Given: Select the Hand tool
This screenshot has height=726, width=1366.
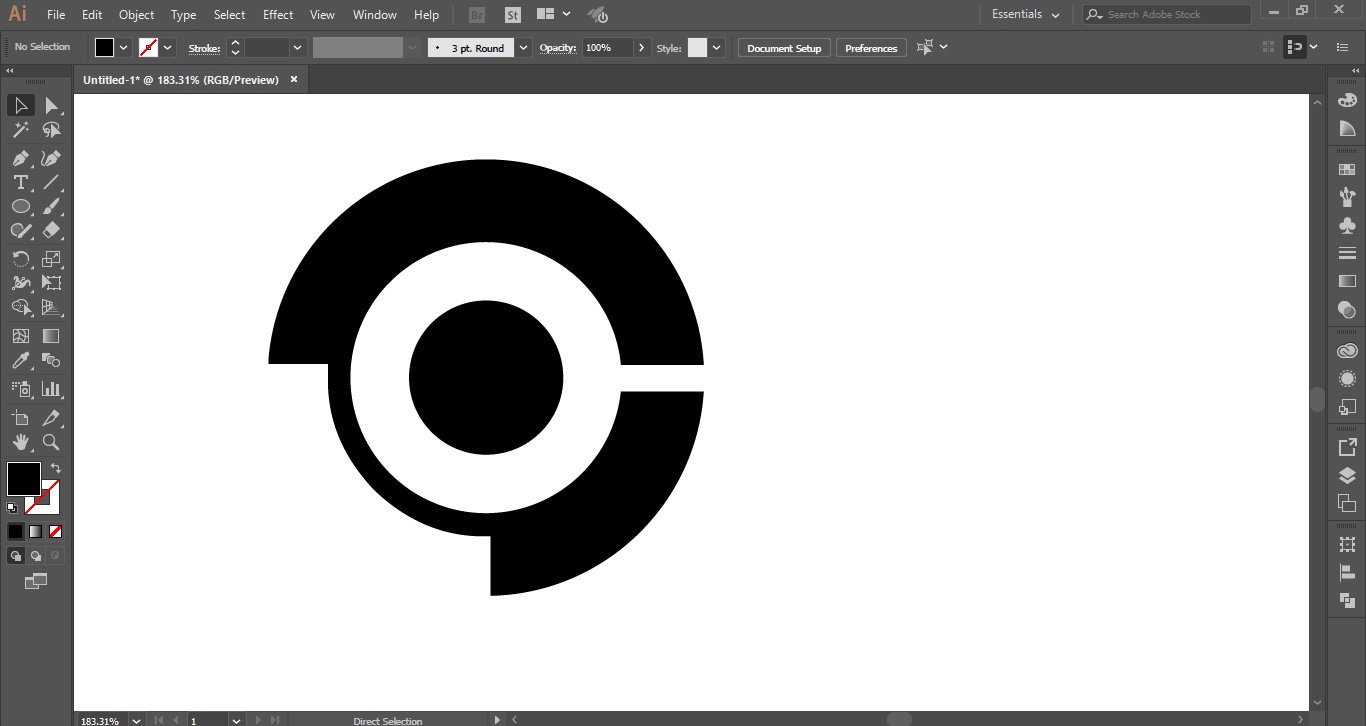Looking at the screenshot, I should pyautogui.click(x=20, y=441).
